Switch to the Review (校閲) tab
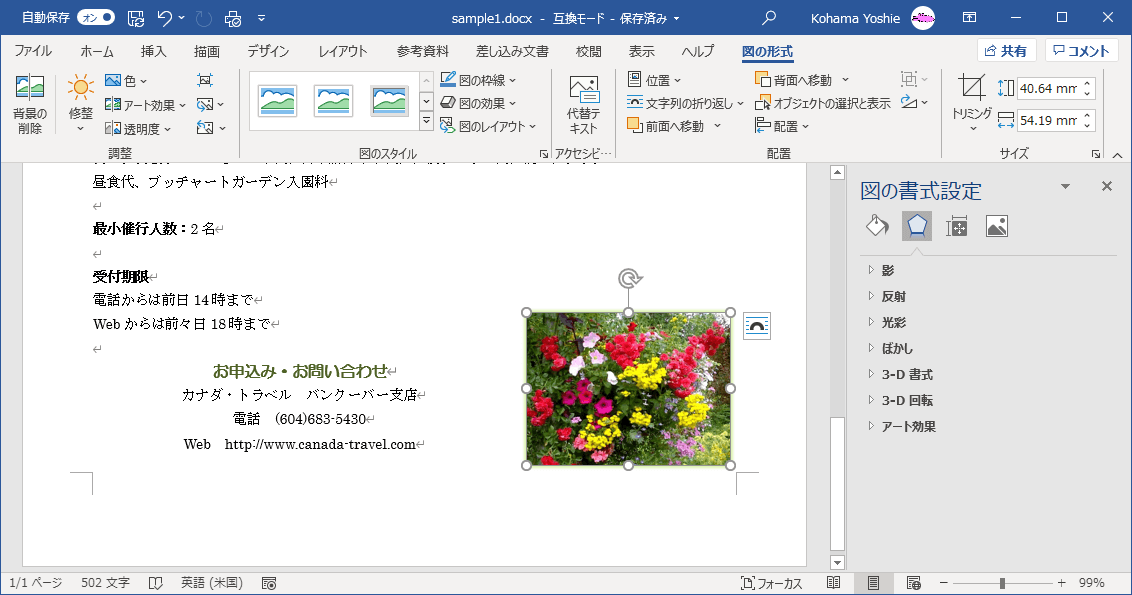 click(x=588, y=51)
